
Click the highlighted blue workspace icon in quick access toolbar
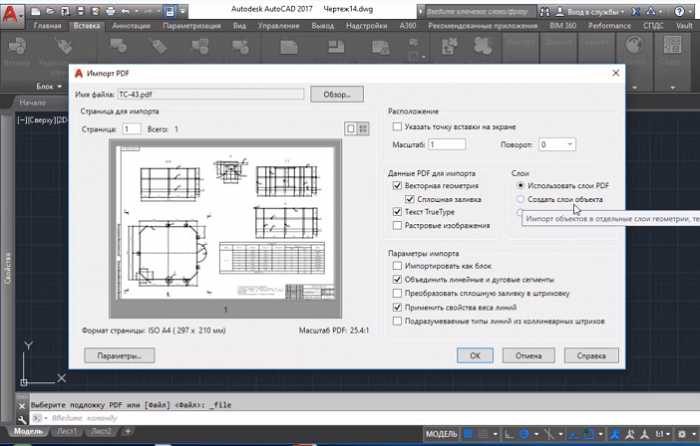pyautogui.click(x=170, y=12)
